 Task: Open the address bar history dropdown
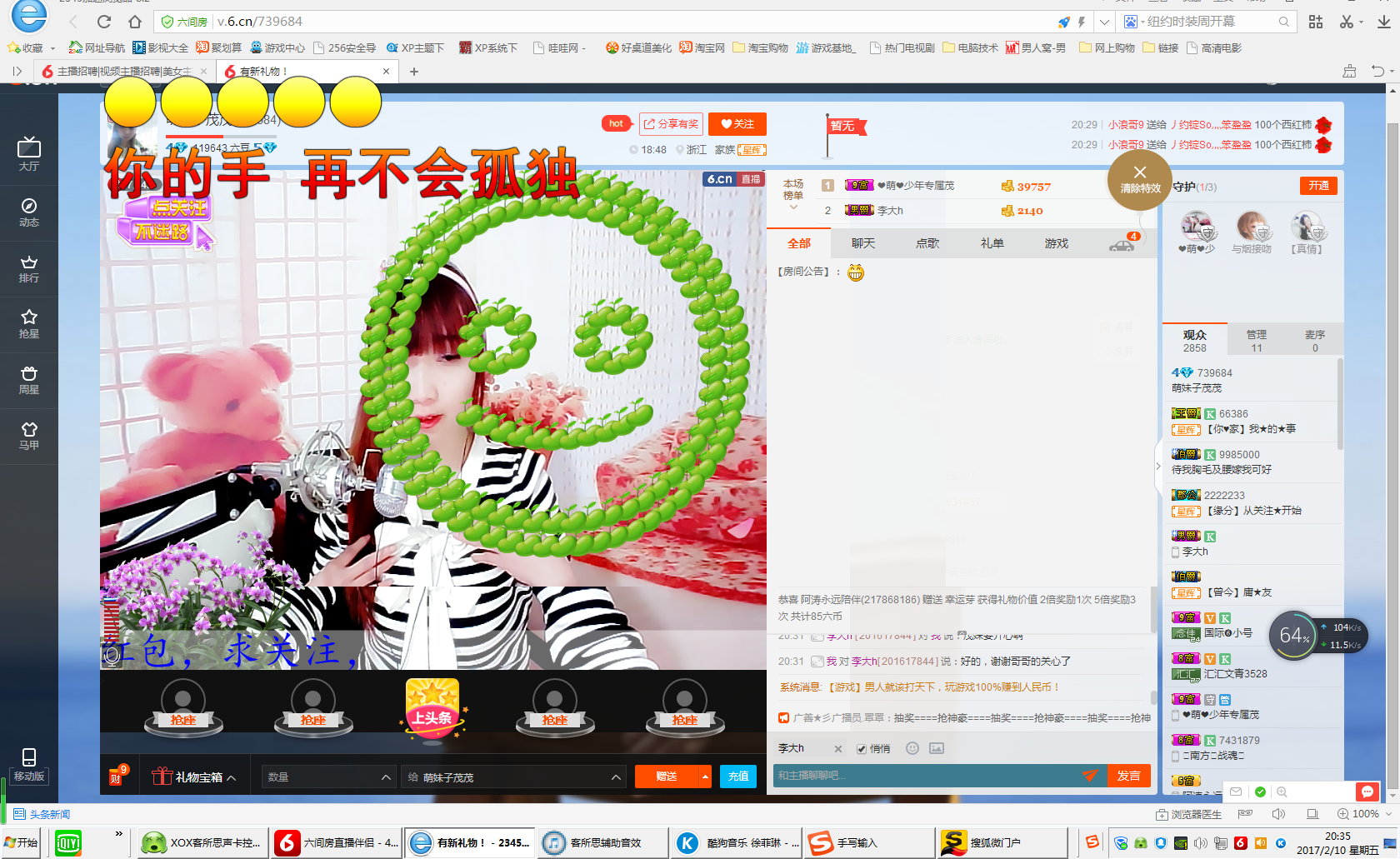[x=1104, y=22]
